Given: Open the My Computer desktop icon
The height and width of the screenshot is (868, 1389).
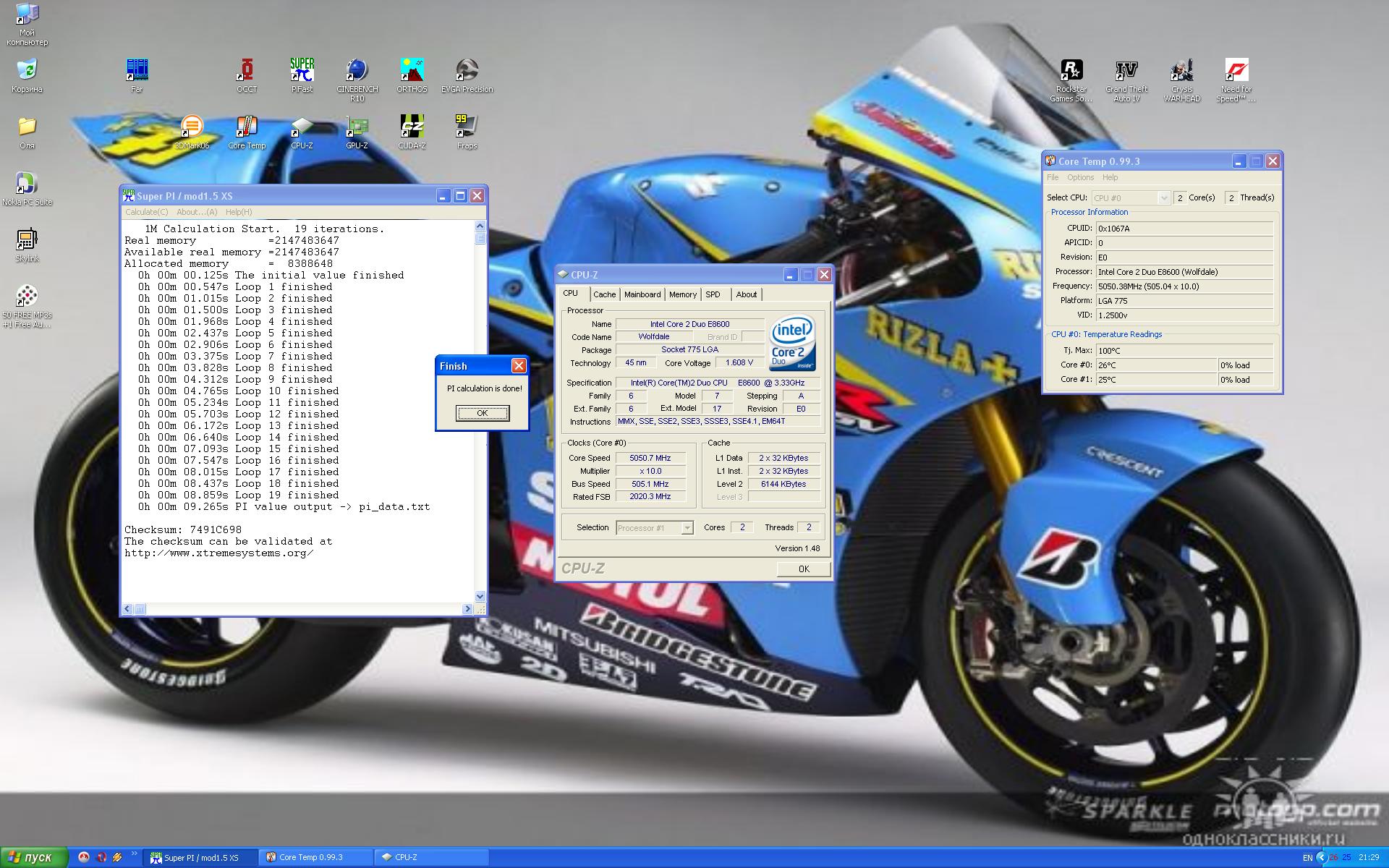Looking at the screenshot, I should point(27,24).
